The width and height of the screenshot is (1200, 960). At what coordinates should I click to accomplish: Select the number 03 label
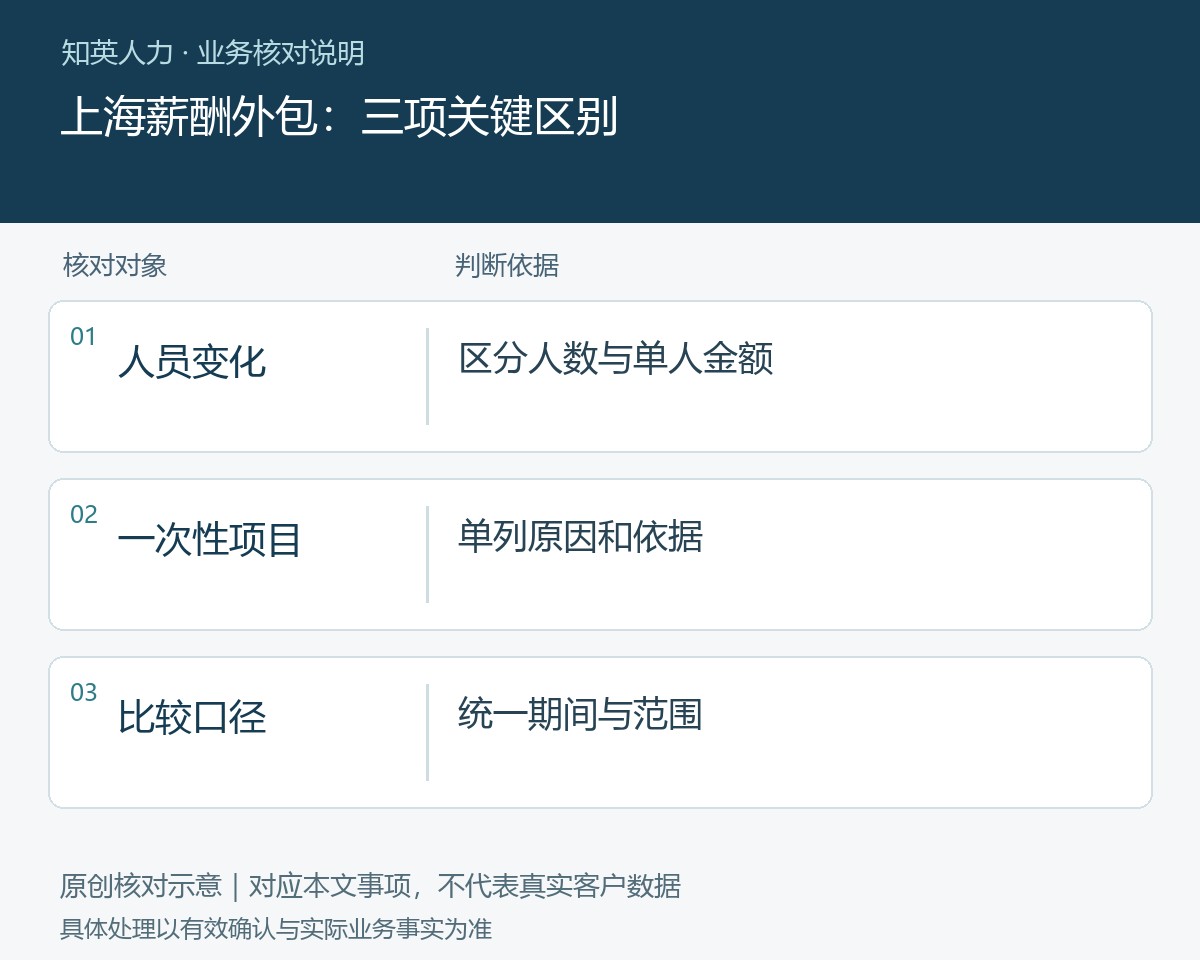pos(83,693)
